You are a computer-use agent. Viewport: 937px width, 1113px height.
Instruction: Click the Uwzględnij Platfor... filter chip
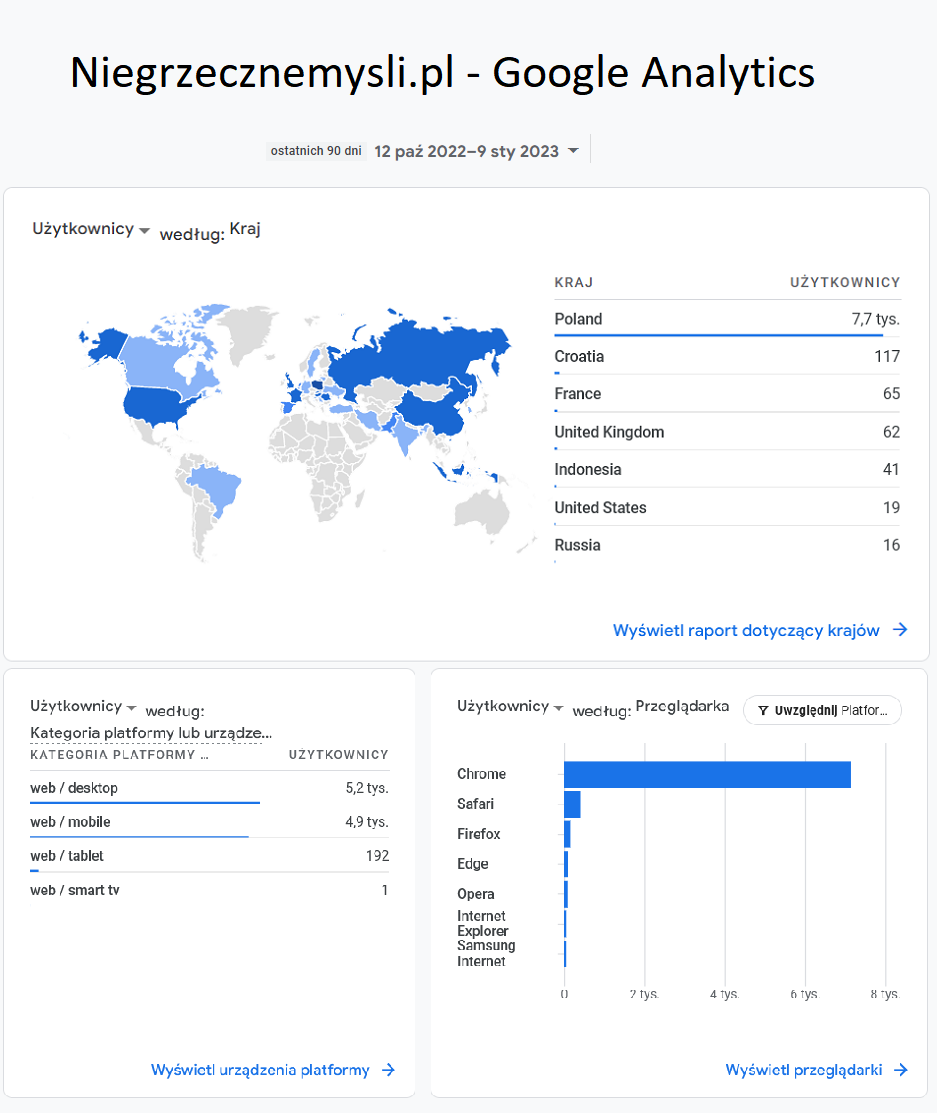pos(822,710)
